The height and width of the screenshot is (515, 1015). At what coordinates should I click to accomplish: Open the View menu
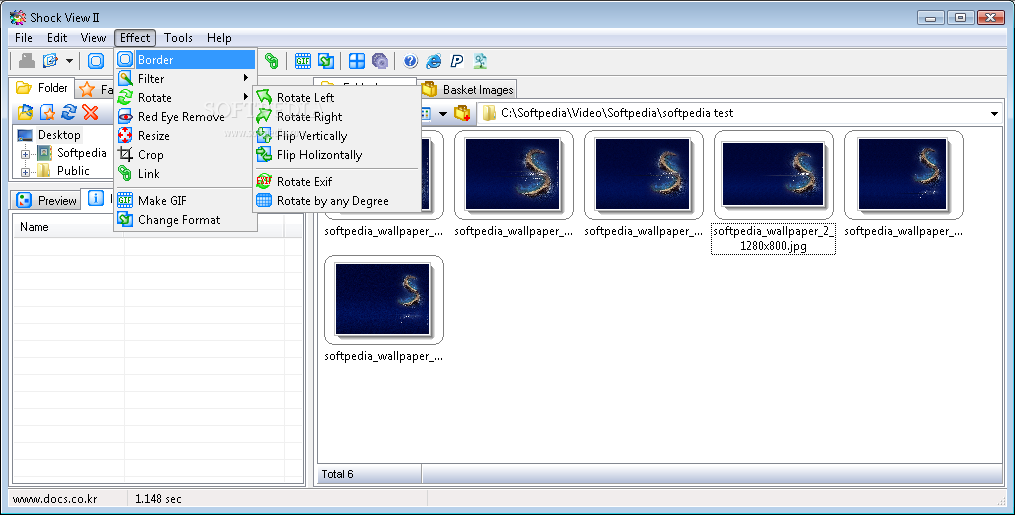coord(93,38)
